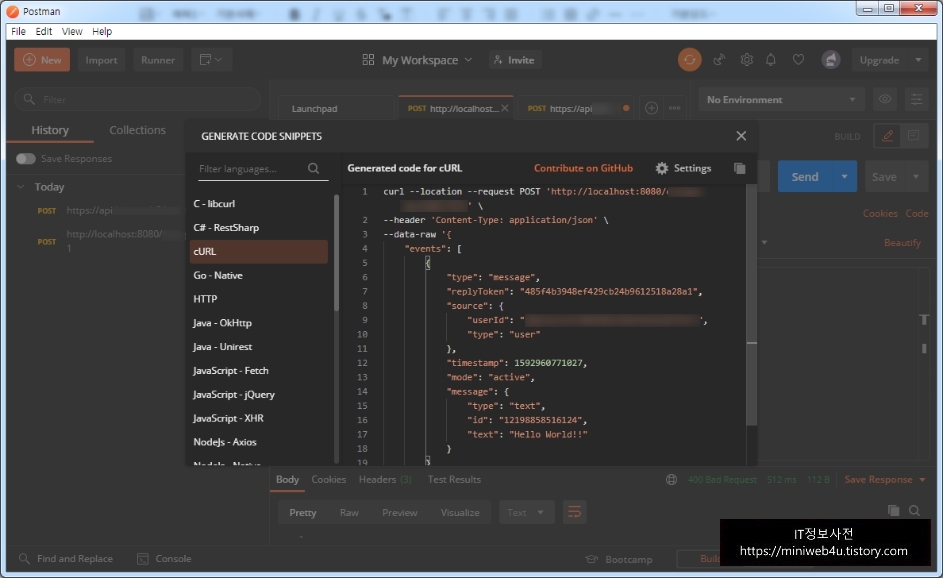
Task: Click the Runner button
Action: click(x=158, y=60)
